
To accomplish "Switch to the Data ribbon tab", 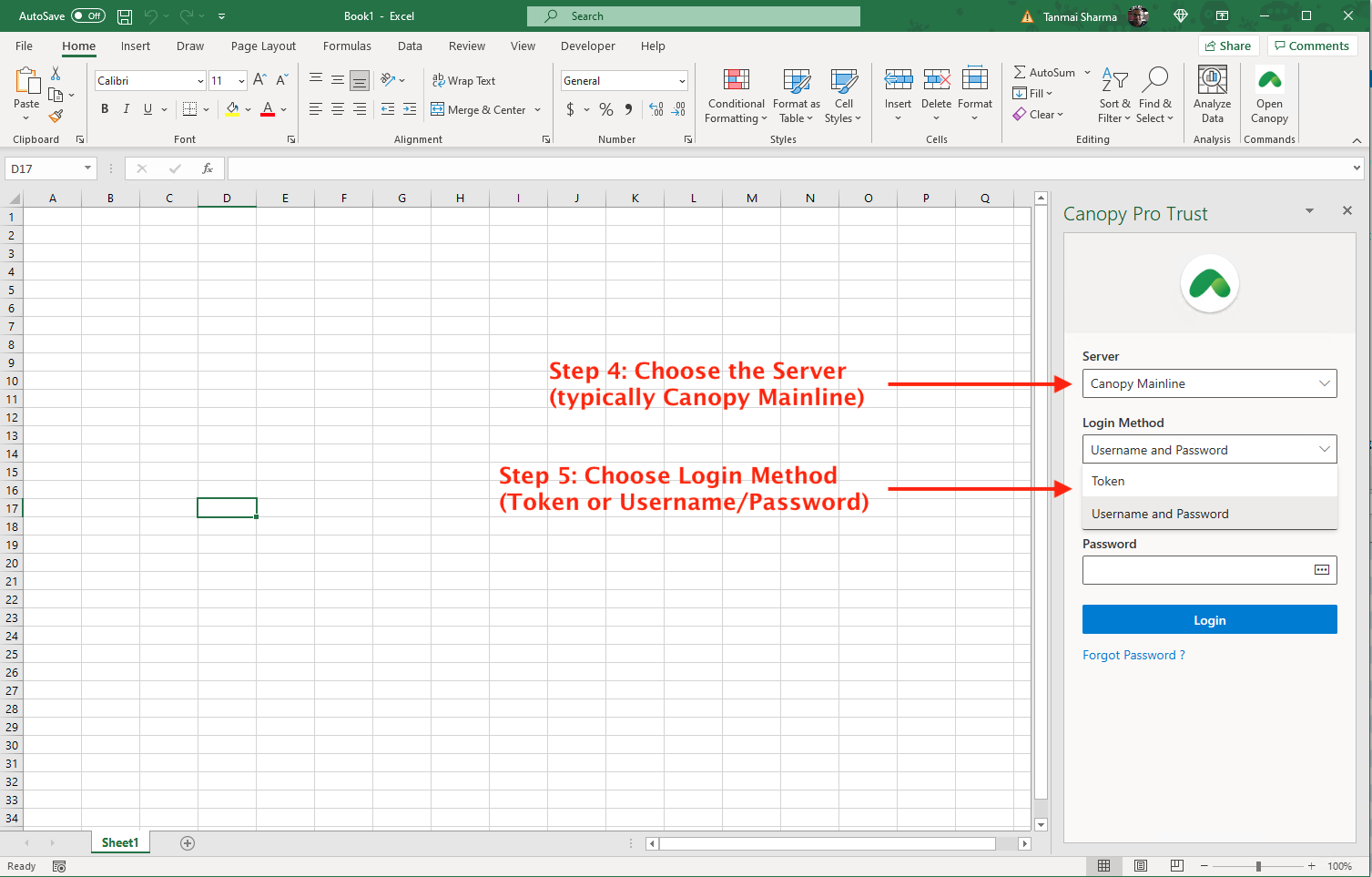I will click(410, 46).
